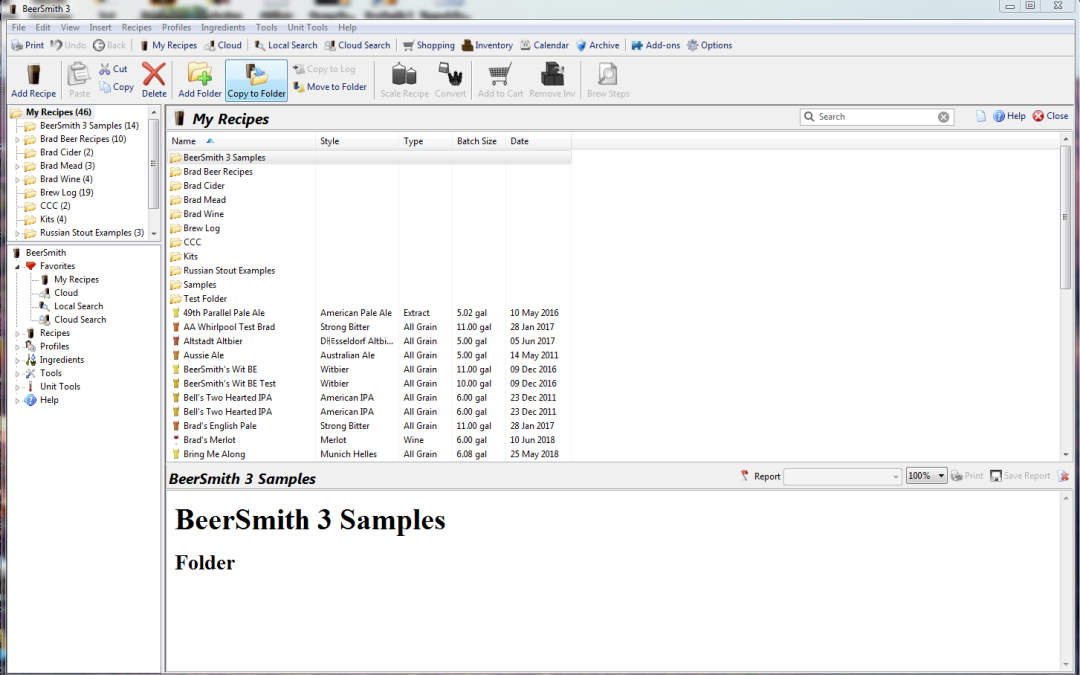Sort recipes by the Type column header

[425, 141]
